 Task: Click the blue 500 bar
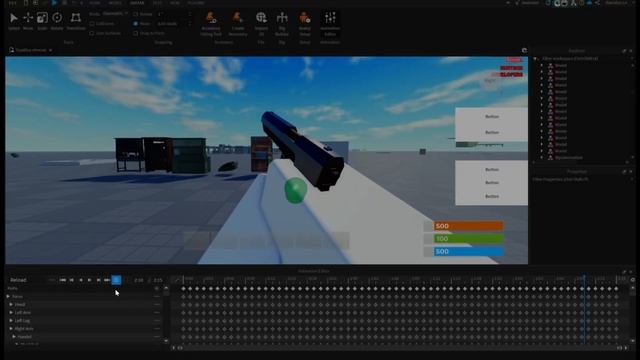(468, 251)
